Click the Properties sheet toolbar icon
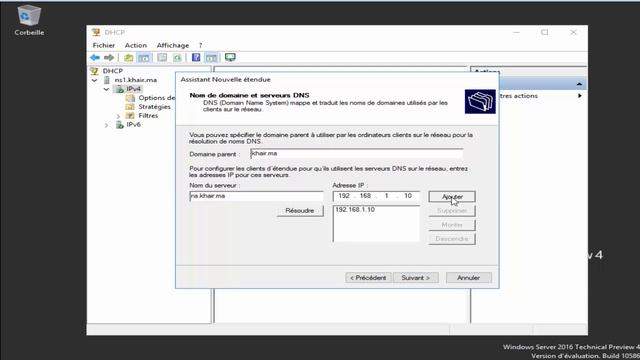The height and width of the screenshot is (360, 640). (x=162, y=58)
